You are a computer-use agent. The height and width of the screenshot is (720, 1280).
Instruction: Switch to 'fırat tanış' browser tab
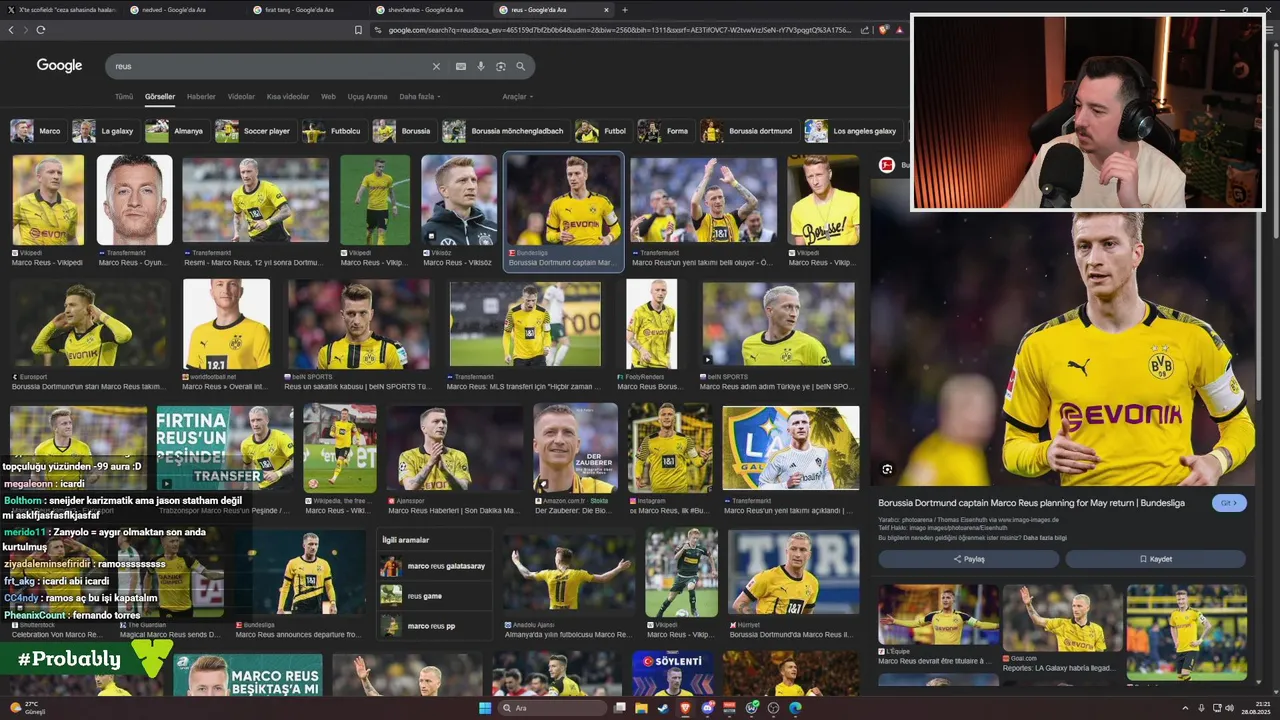309,10
